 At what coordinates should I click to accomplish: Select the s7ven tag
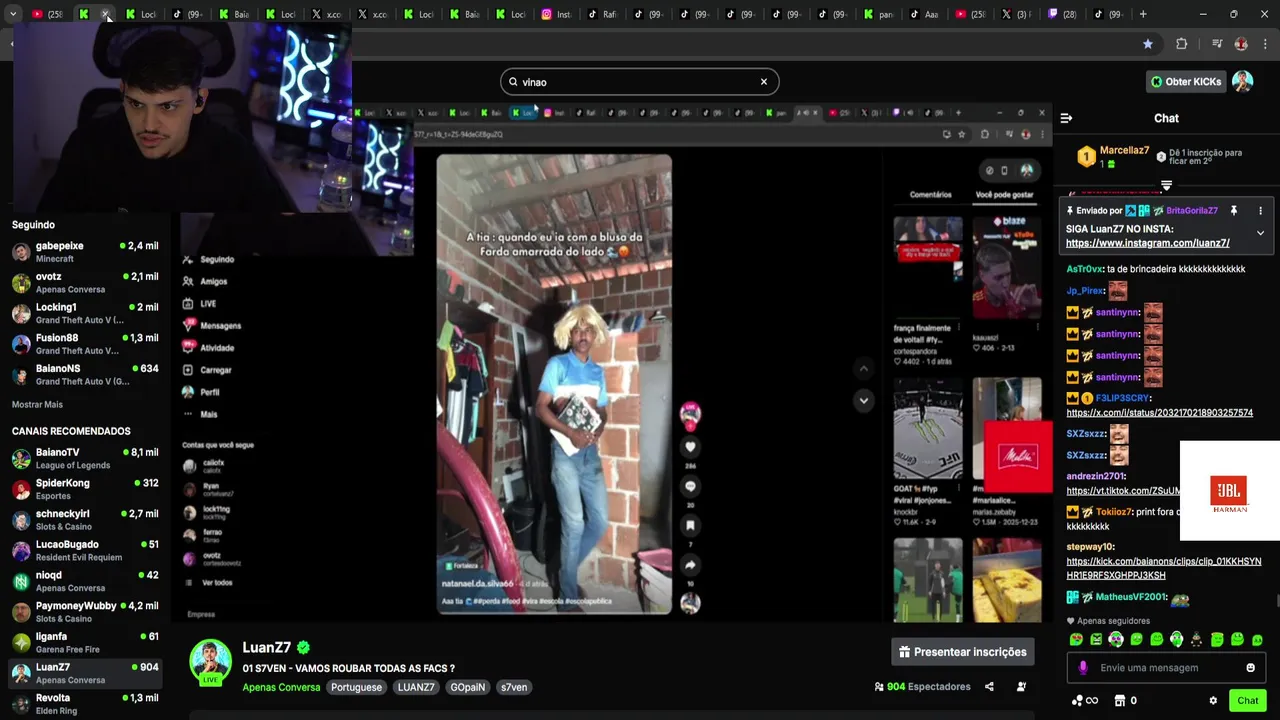[514, 688]
